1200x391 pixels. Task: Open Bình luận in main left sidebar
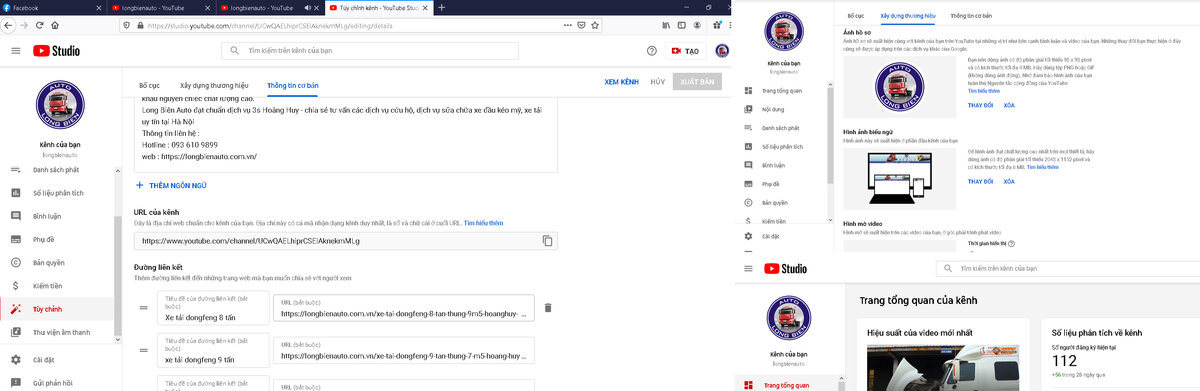coord(47,216)
